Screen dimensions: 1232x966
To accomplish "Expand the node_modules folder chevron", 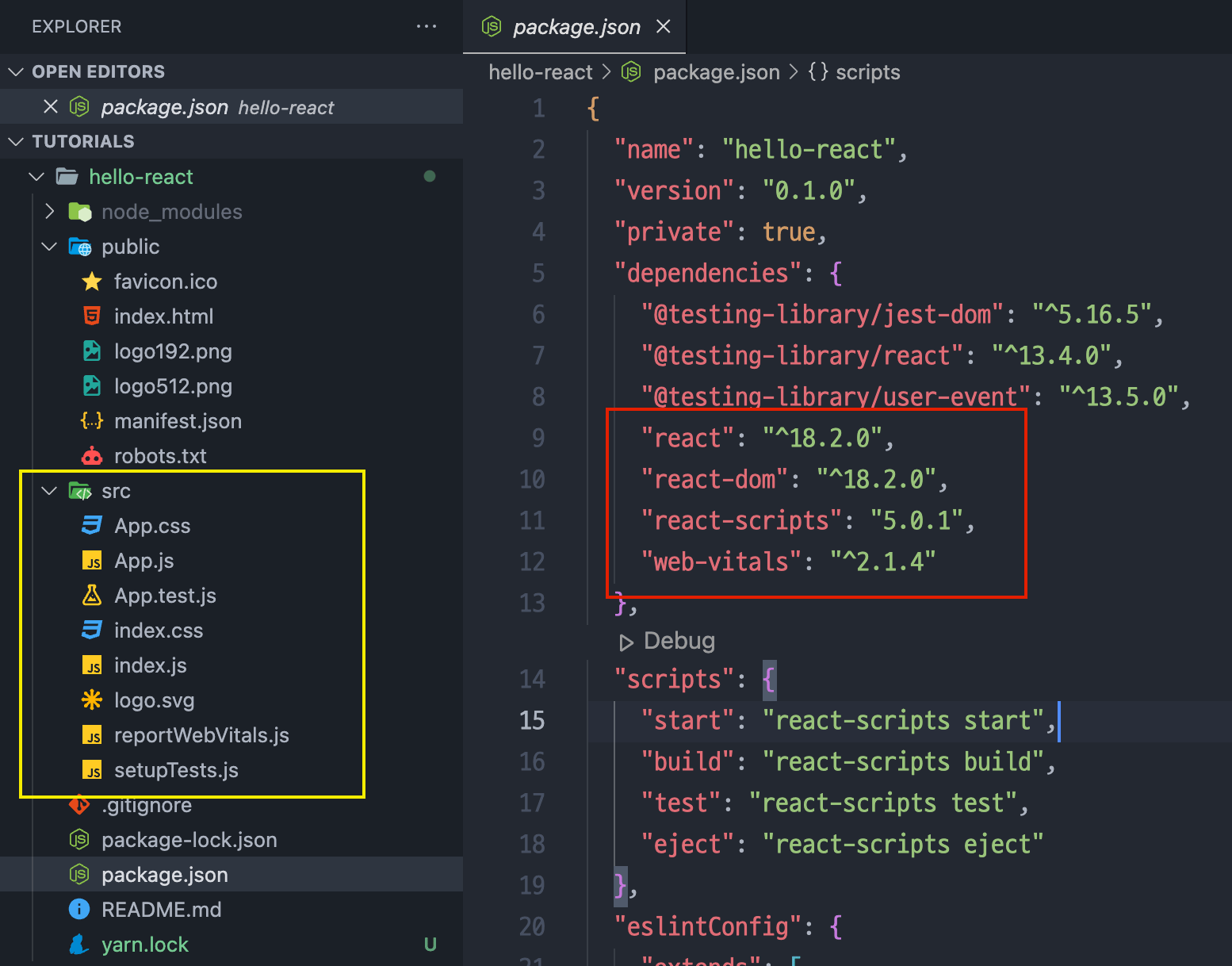I will 49,211.
